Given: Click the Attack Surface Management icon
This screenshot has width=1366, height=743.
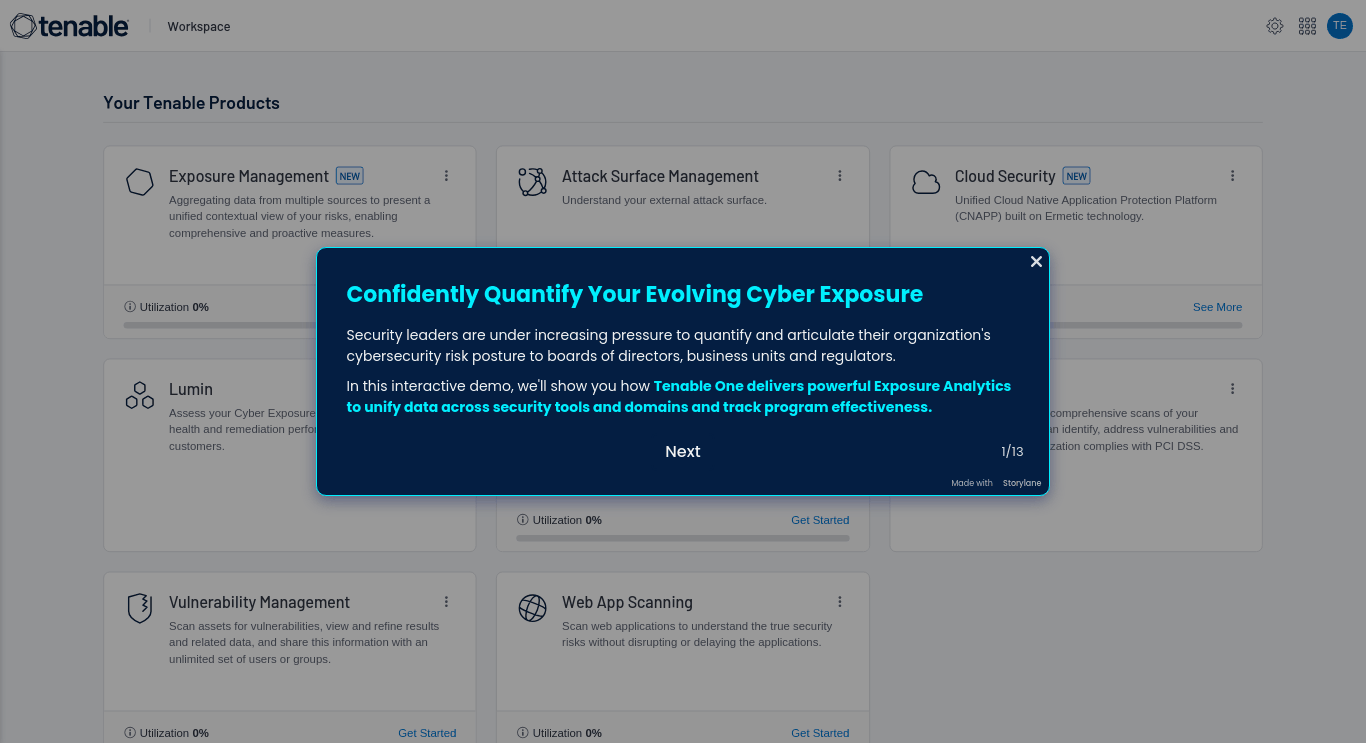Looking at the screenshot, I should coord(533,182).
